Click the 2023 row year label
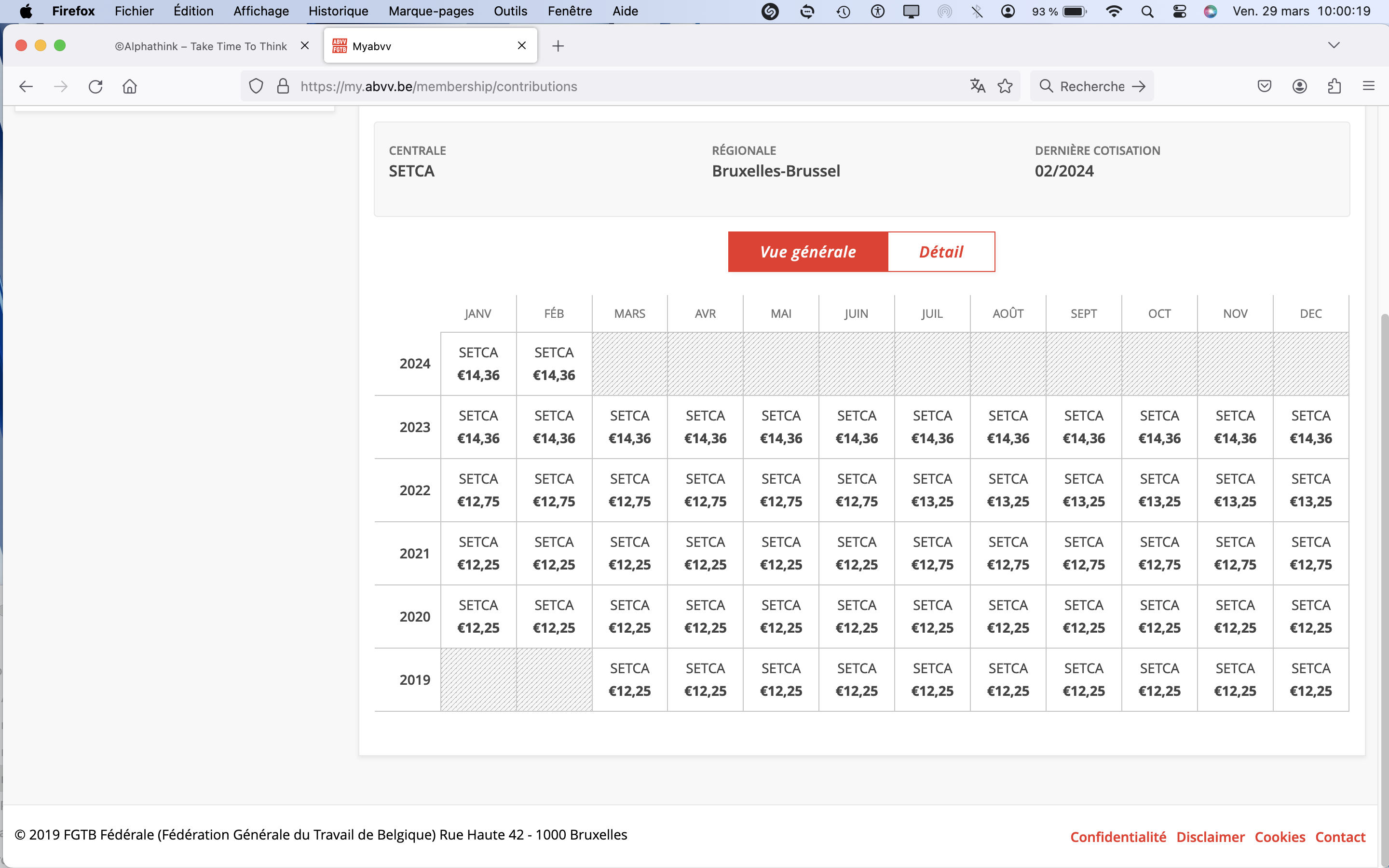Image resolution: width=1389 pixels, height=868 pixels. [414, 427]
